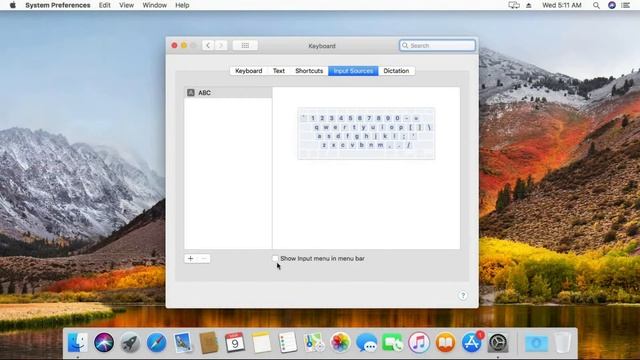
Task: Open Maps icon in dock
Action: [314, 342]
